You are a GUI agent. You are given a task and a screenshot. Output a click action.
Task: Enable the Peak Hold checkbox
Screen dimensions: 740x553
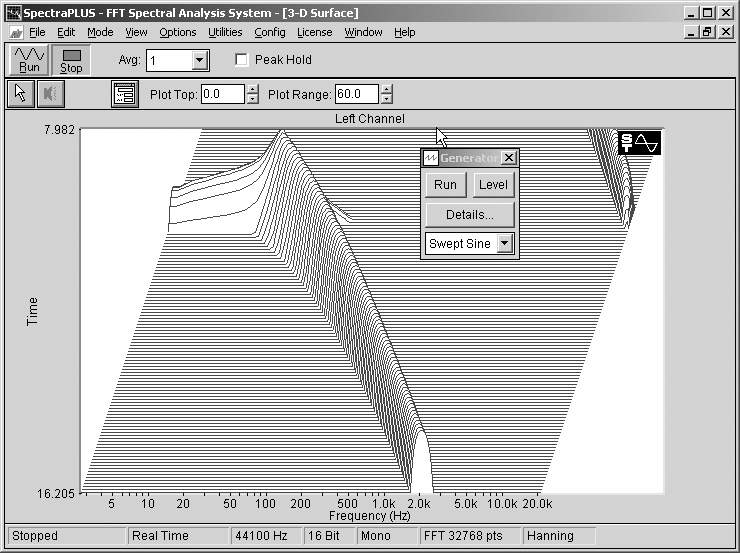[241, 60]
